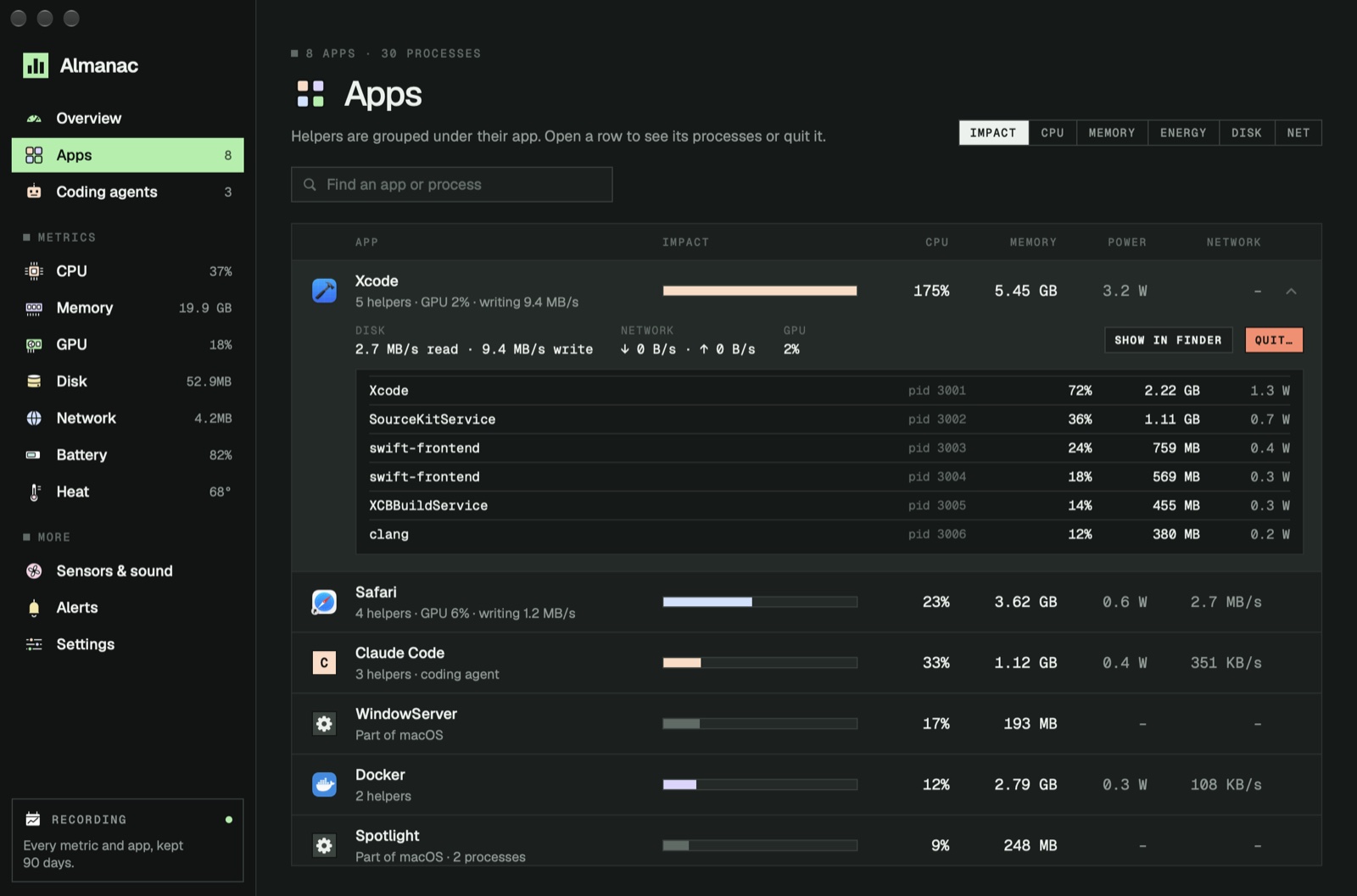Expand the Spotlight row
Viewport: 1357px width, 896px height.
pyautogui.click(x=806, y=841)
